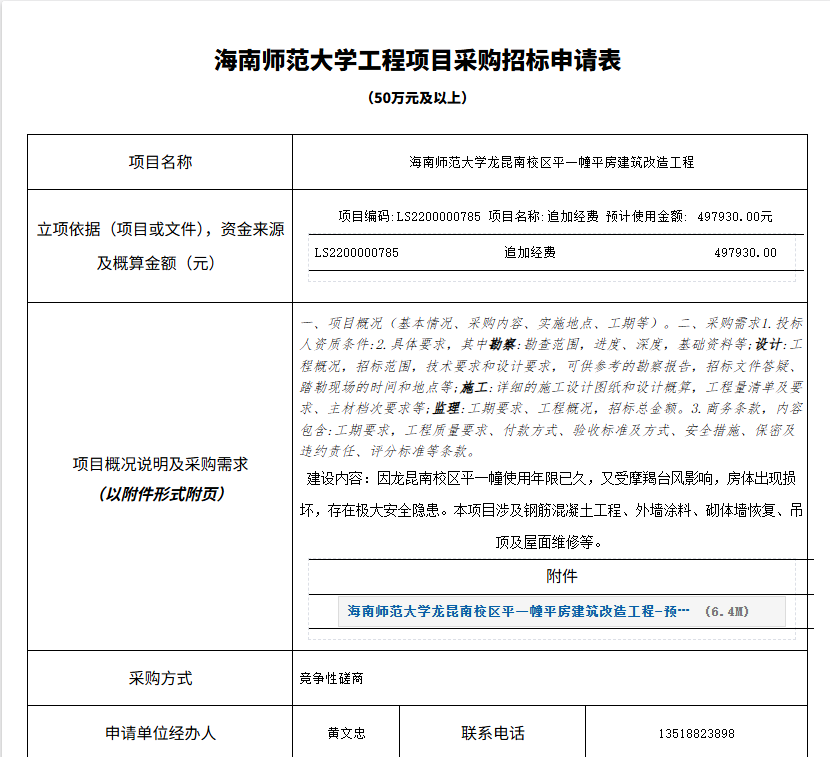Click the form title 海南师范大学工程项目采购招标申请表
This screenshot has width=830, height=757.
(x=417, y=60)
